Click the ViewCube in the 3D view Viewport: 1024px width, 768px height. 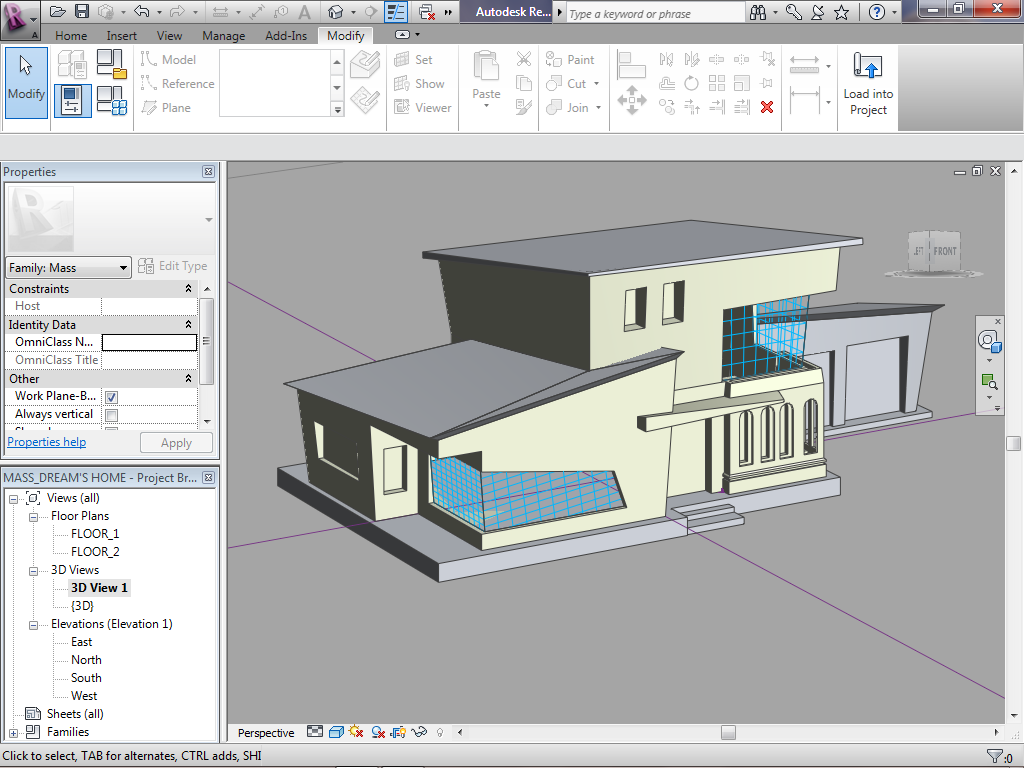932,252
